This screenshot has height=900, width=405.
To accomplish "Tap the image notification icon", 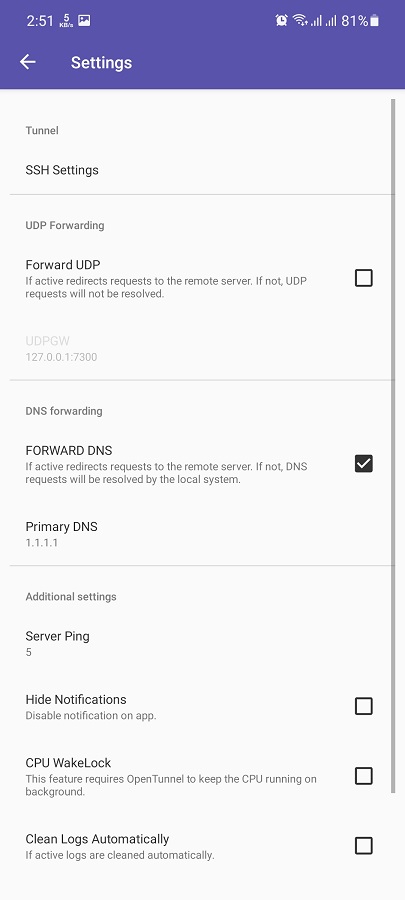I will 84,21.
